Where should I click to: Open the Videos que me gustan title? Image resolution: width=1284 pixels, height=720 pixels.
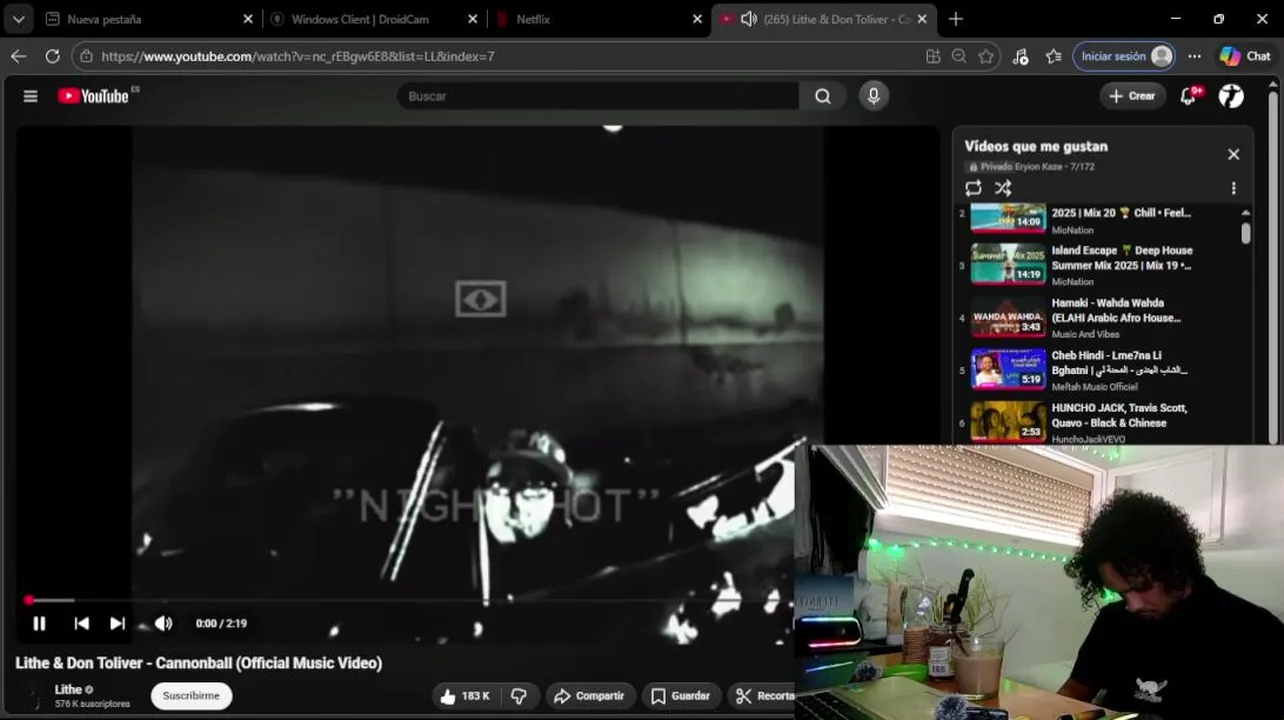[x=1036, y=146]
